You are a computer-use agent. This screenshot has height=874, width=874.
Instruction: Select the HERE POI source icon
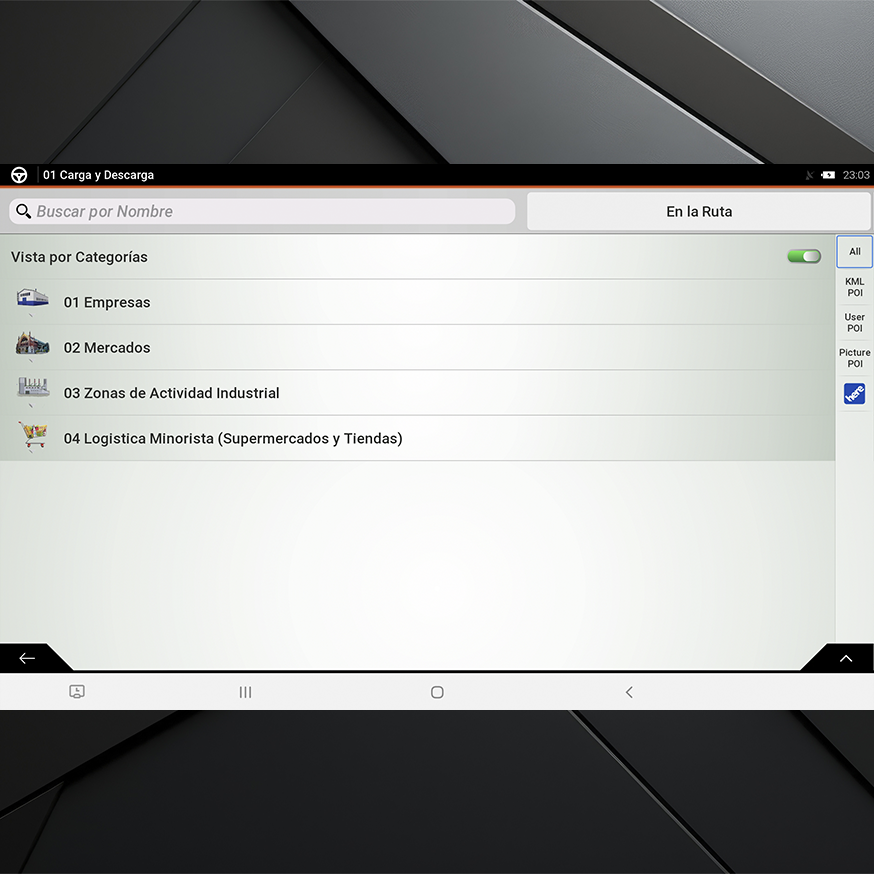click(854, 394)
